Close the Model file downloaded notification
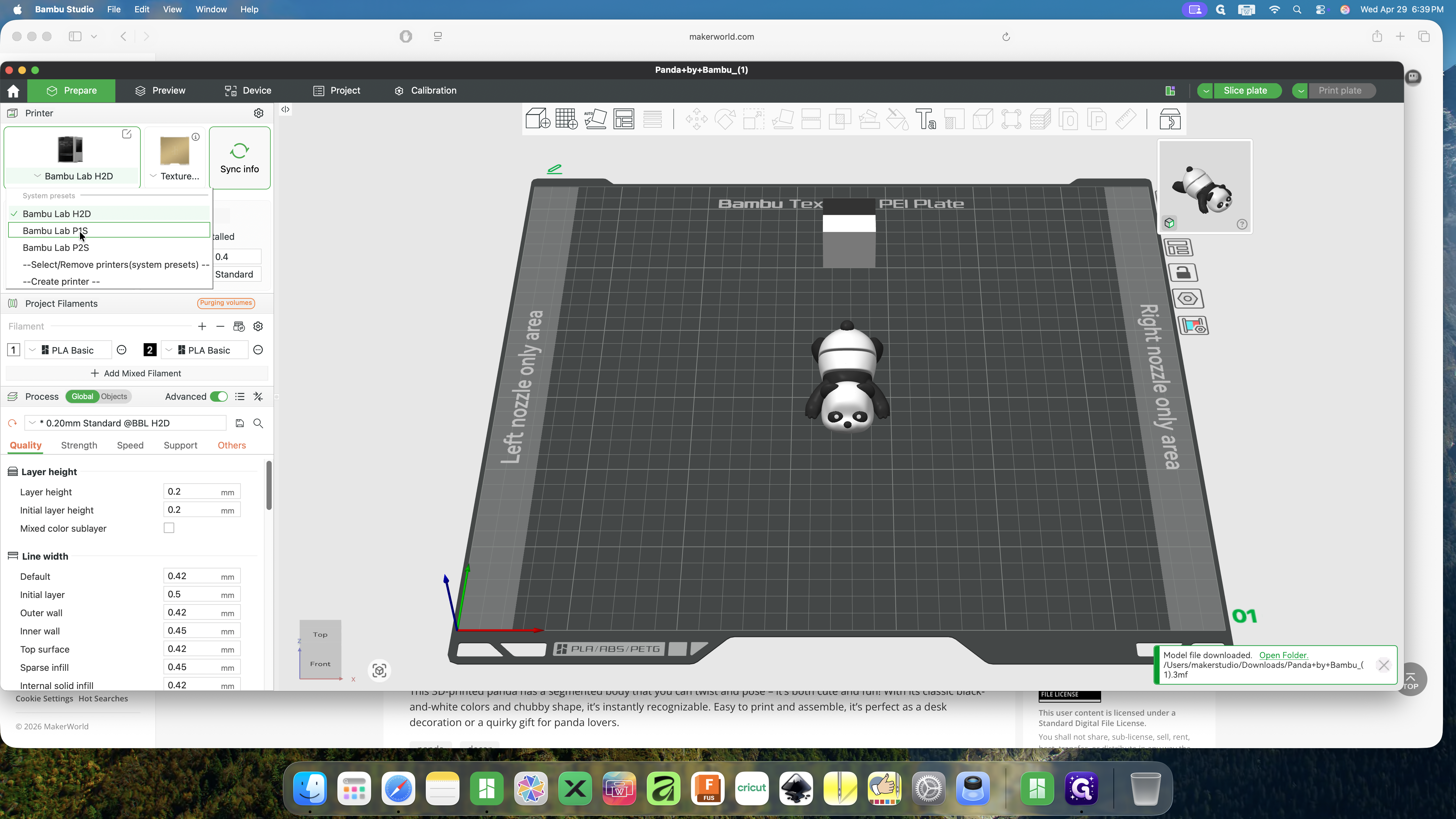Image resolution: width=1456 pixels, height=819 pixels. (1384, 665)
